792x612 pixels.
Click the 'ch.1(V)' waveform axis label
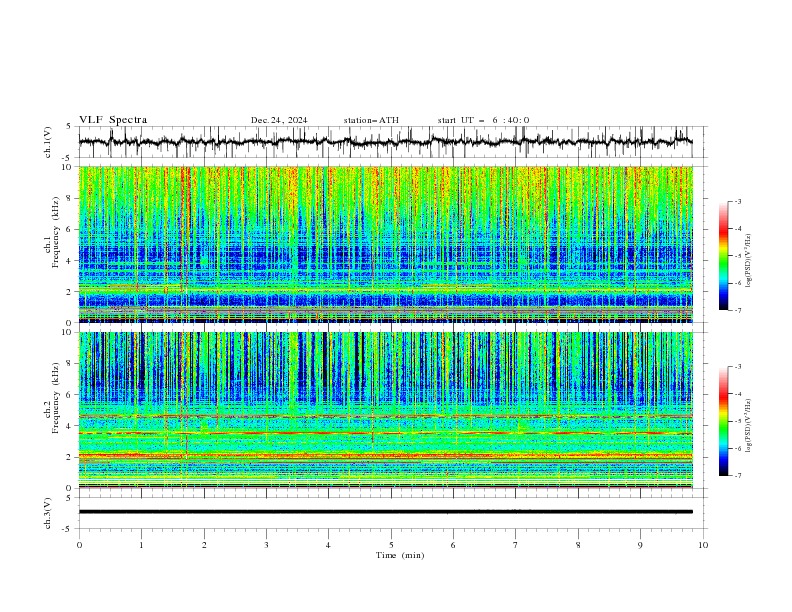pos(48,142)
